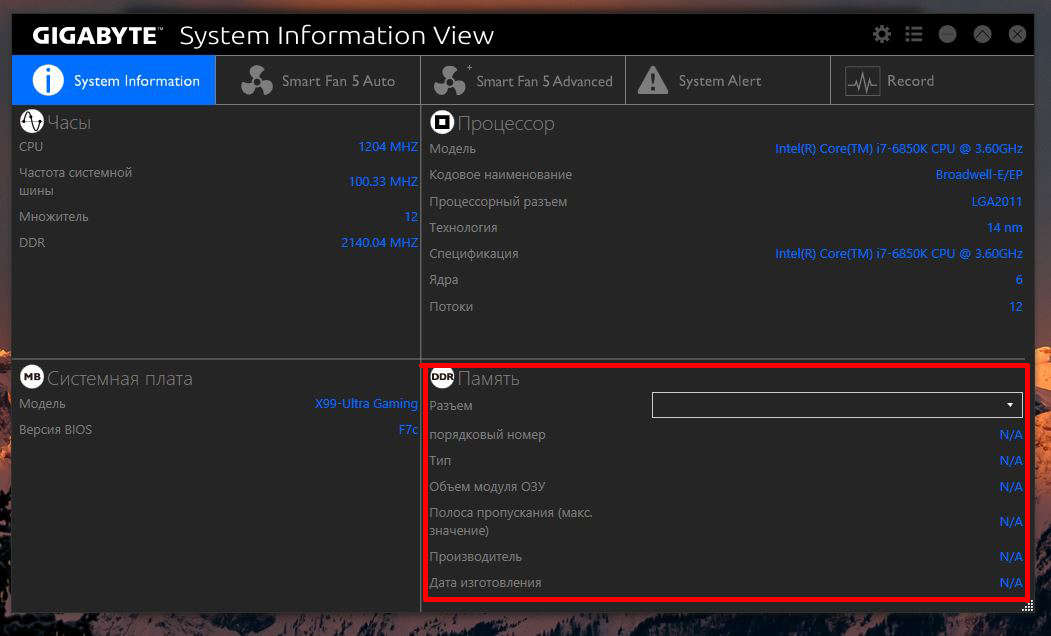The height and width of the screenshot is (636, 1051).
Task: Click the BIOS version value F7c
Action: [408, 430]
